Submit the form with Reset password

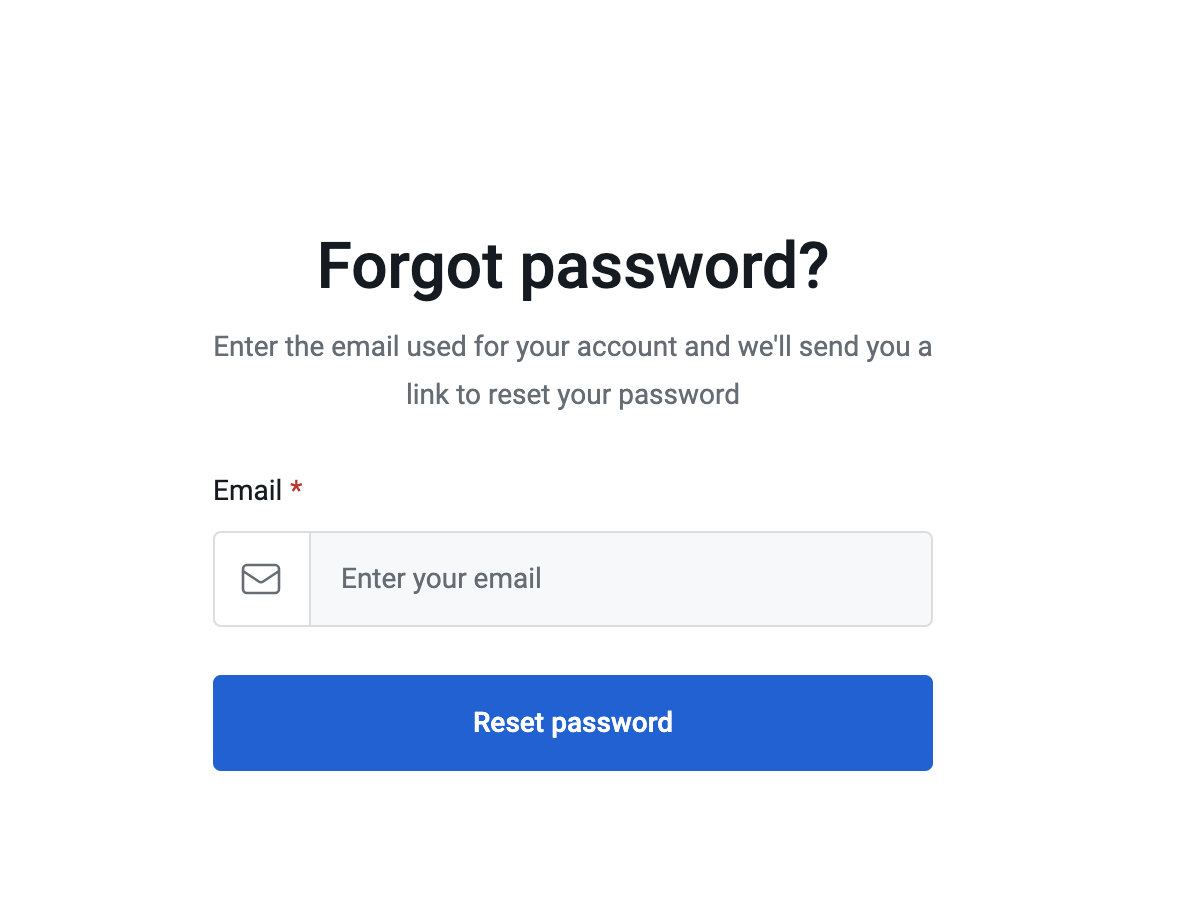pos(572,723)
